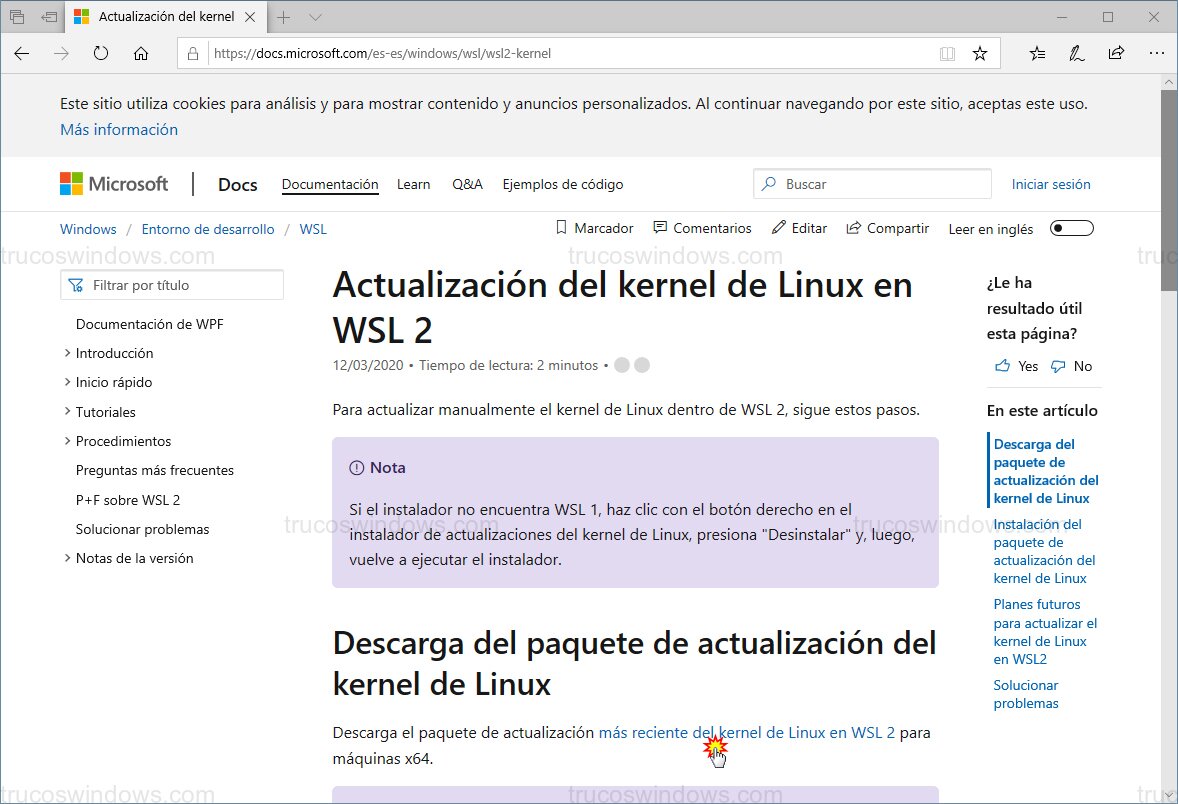Toggle the Leer en inglés switch
Viewport: 1178px width, 804px height.
[1071, 228]
